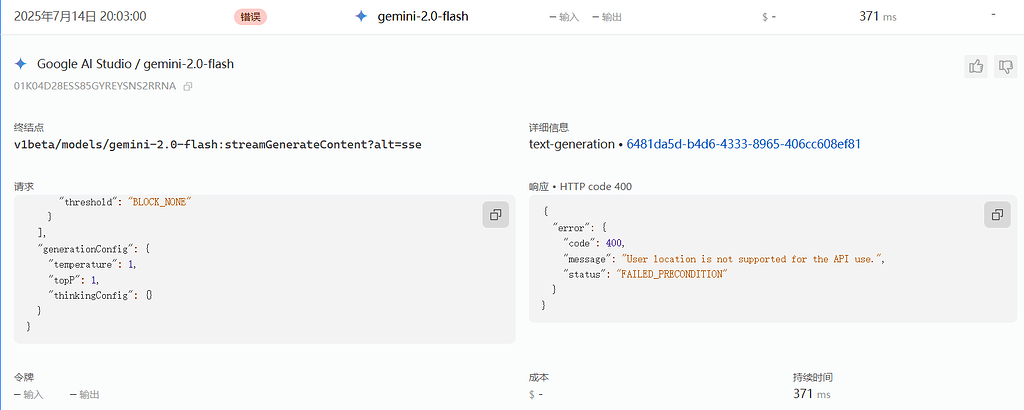
Task: Click the 成本 section label
Action: click(x=539, y=377)
